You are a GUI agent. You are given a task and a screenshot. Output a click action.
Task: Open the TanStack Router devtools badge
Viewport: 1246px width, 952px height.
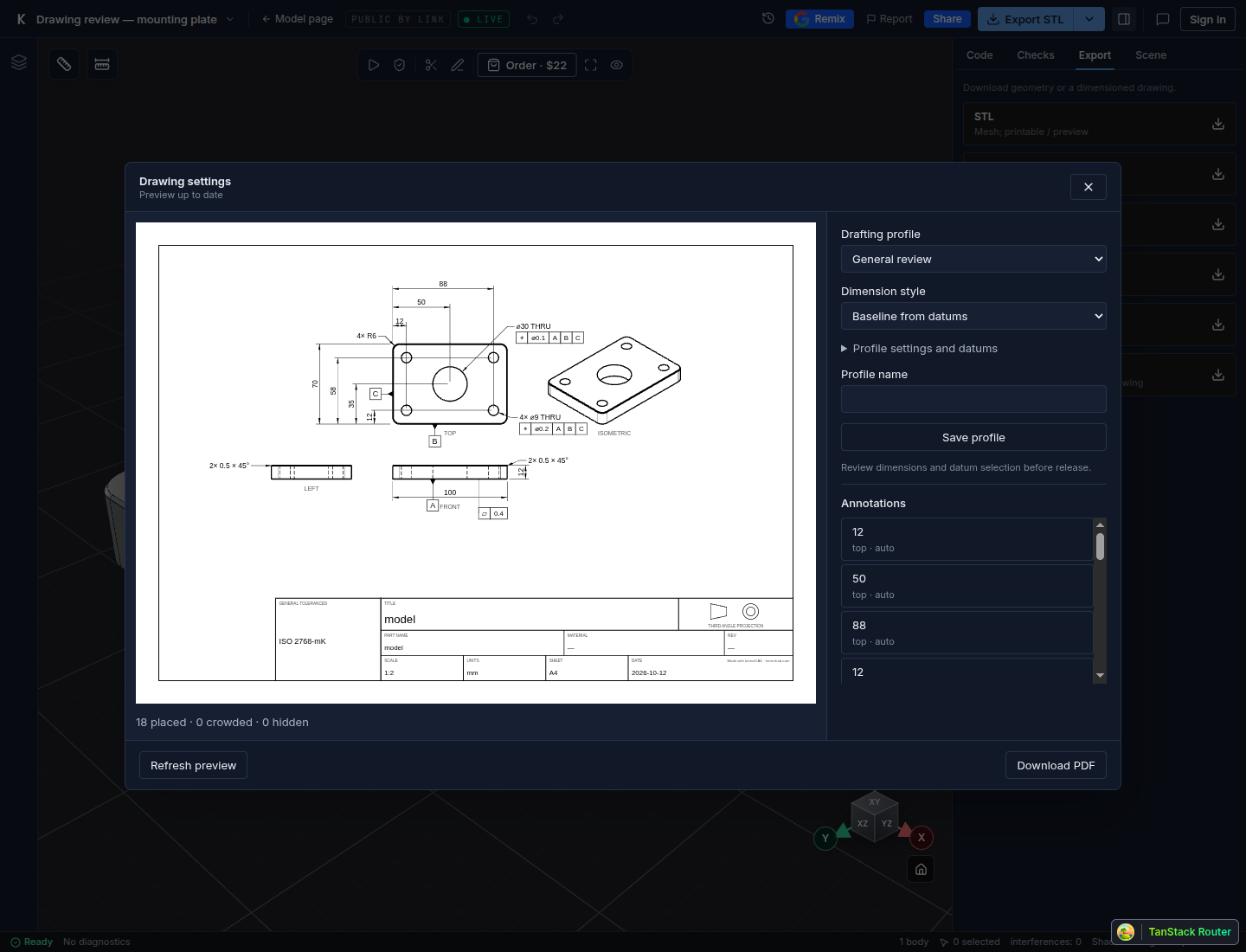tap(1175, 931)
